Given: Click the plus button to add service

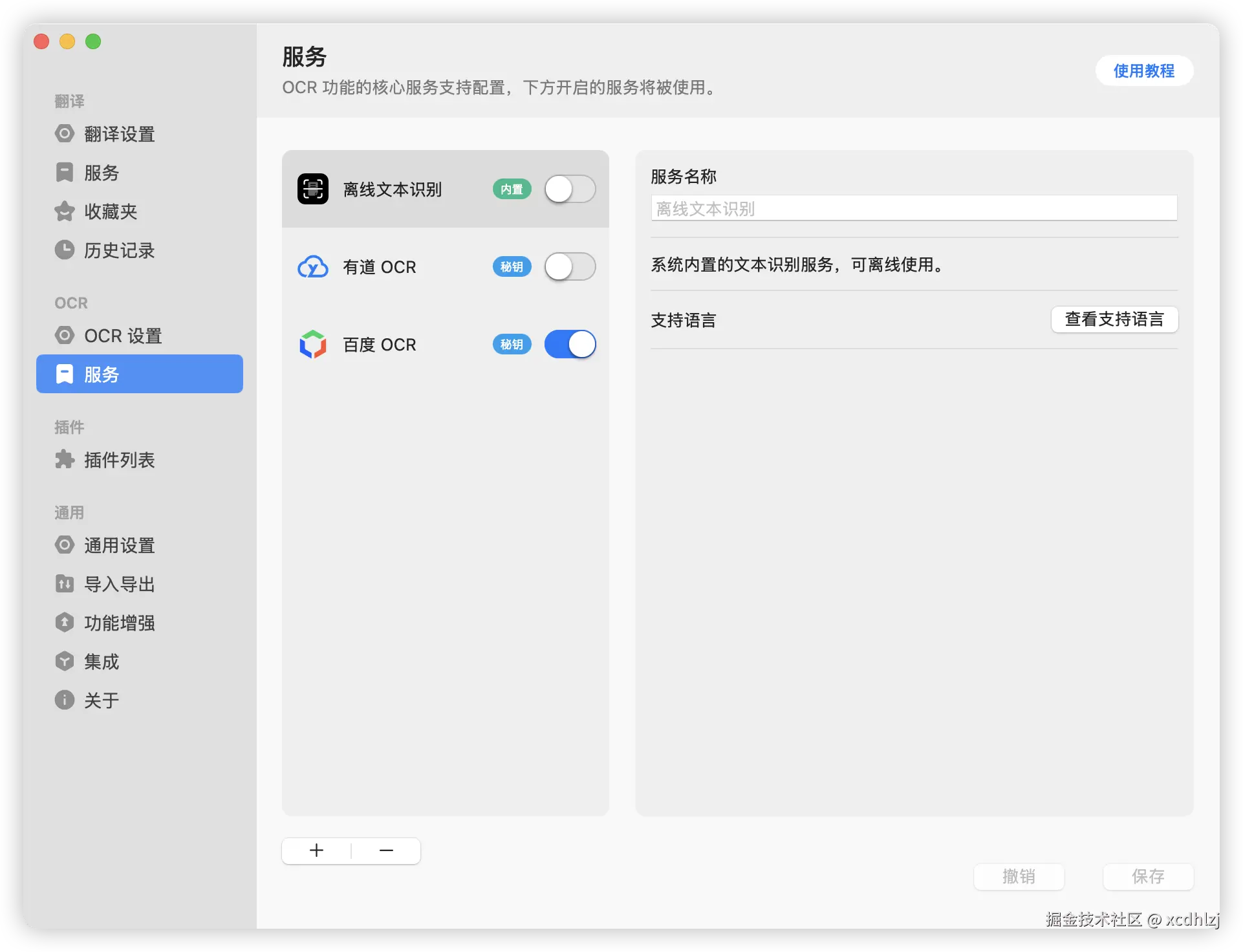Looking at the screenshot, I should pyautogui.click(x=316, y=850).
